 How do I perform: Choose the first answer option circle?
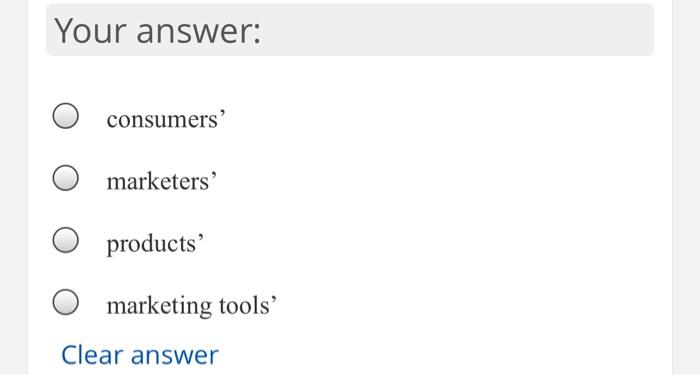pos(66,116)
